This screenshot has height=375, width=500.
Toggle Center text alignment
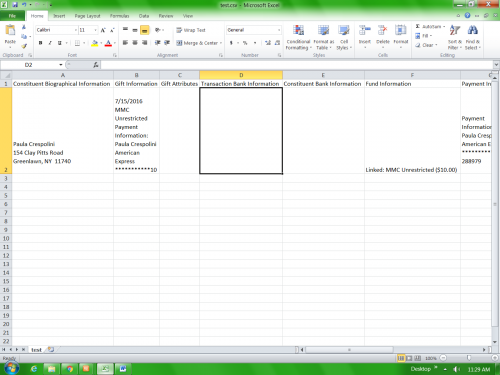tap(135, 43)
